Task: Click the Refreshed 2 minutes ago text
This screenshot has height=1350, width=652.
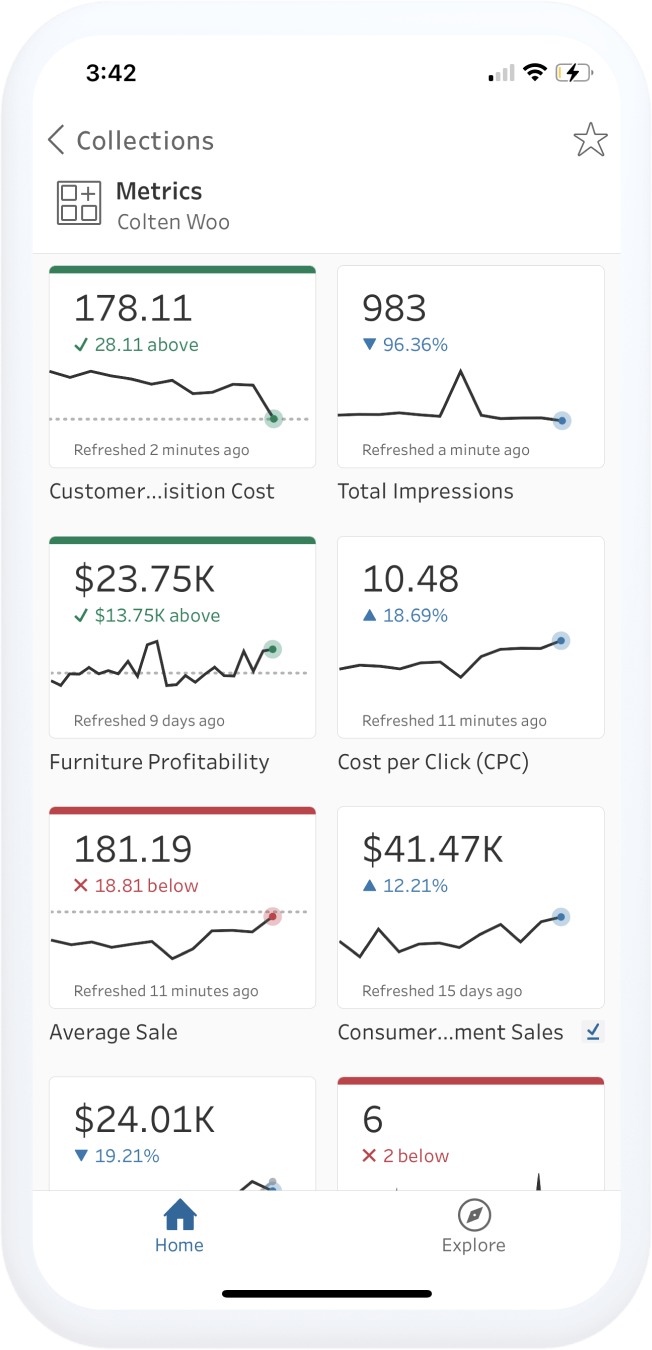Action: pos(161,450)
